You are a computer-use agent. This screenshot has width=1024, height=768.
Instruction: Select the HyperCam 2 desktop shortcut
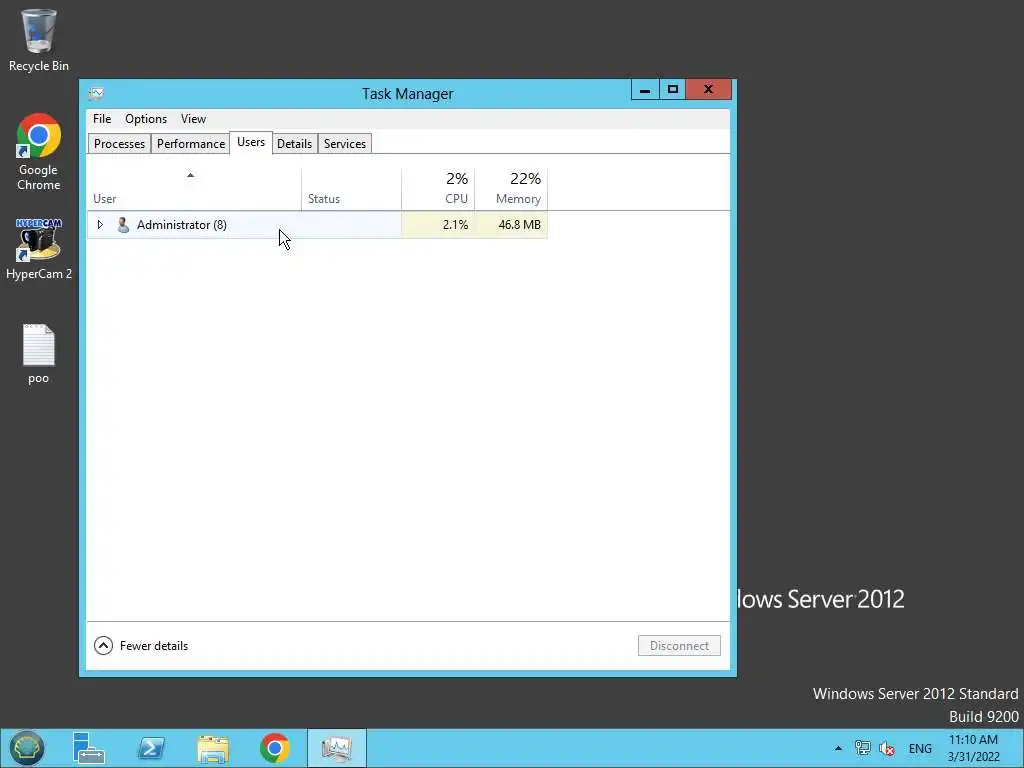(x=39, y=249)
